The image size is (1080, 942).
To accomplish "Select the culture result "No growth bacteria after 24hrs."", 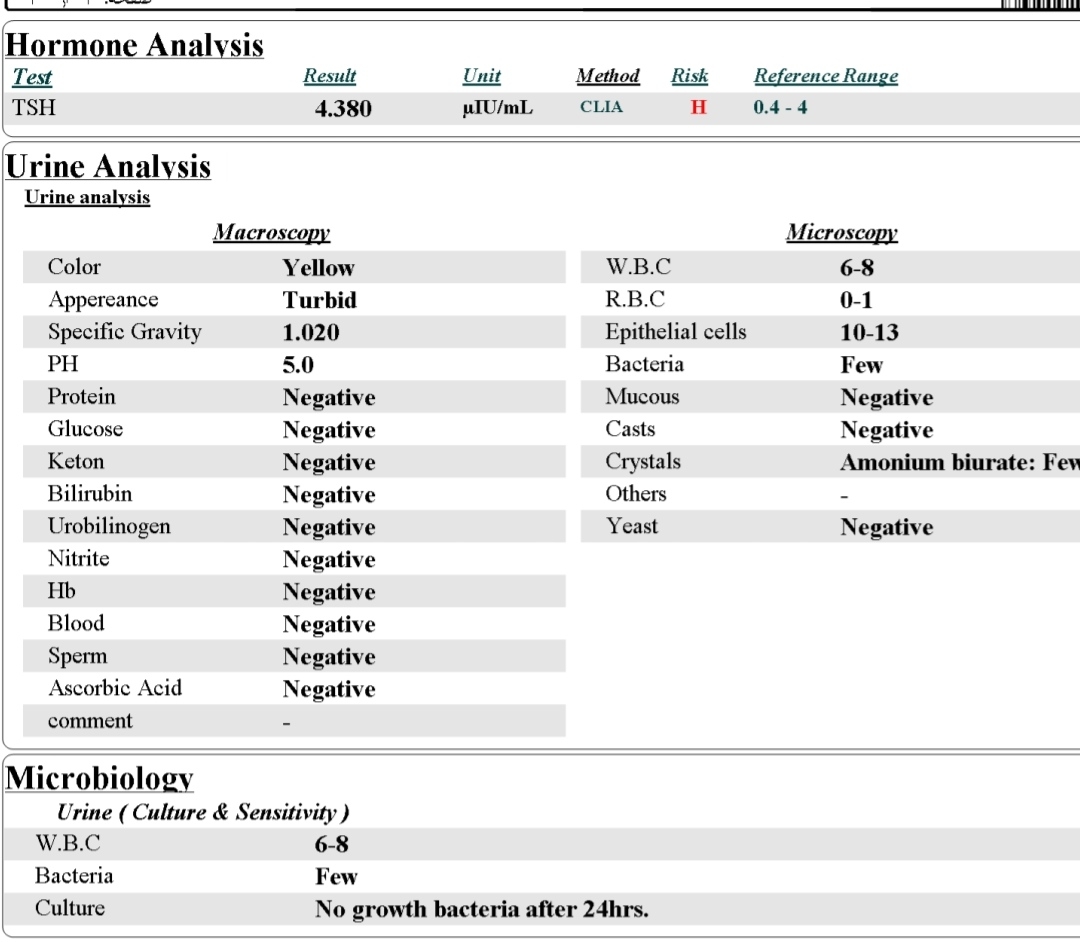I will point(482,910).
